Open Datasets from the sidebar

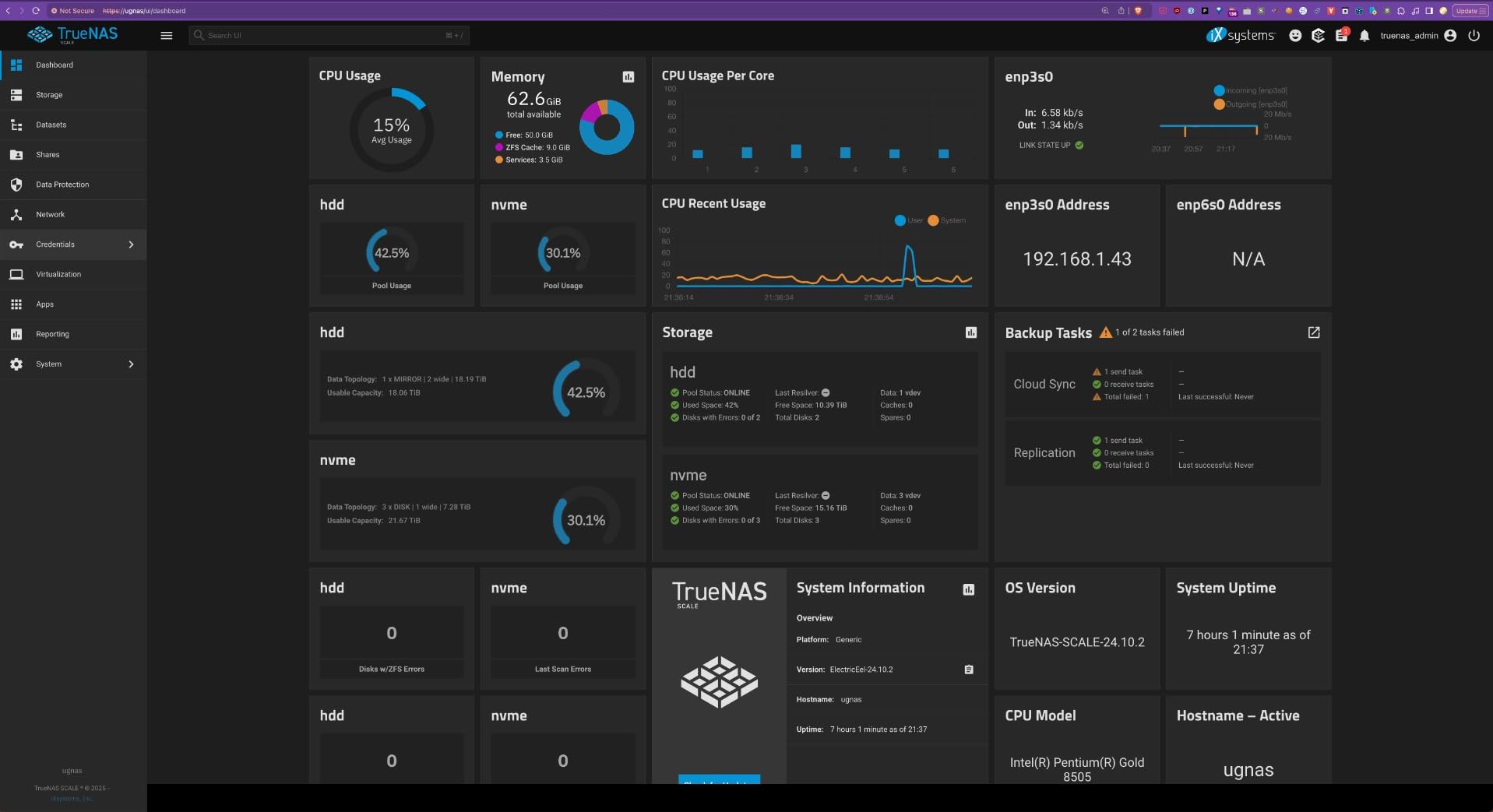coord(73,125)
